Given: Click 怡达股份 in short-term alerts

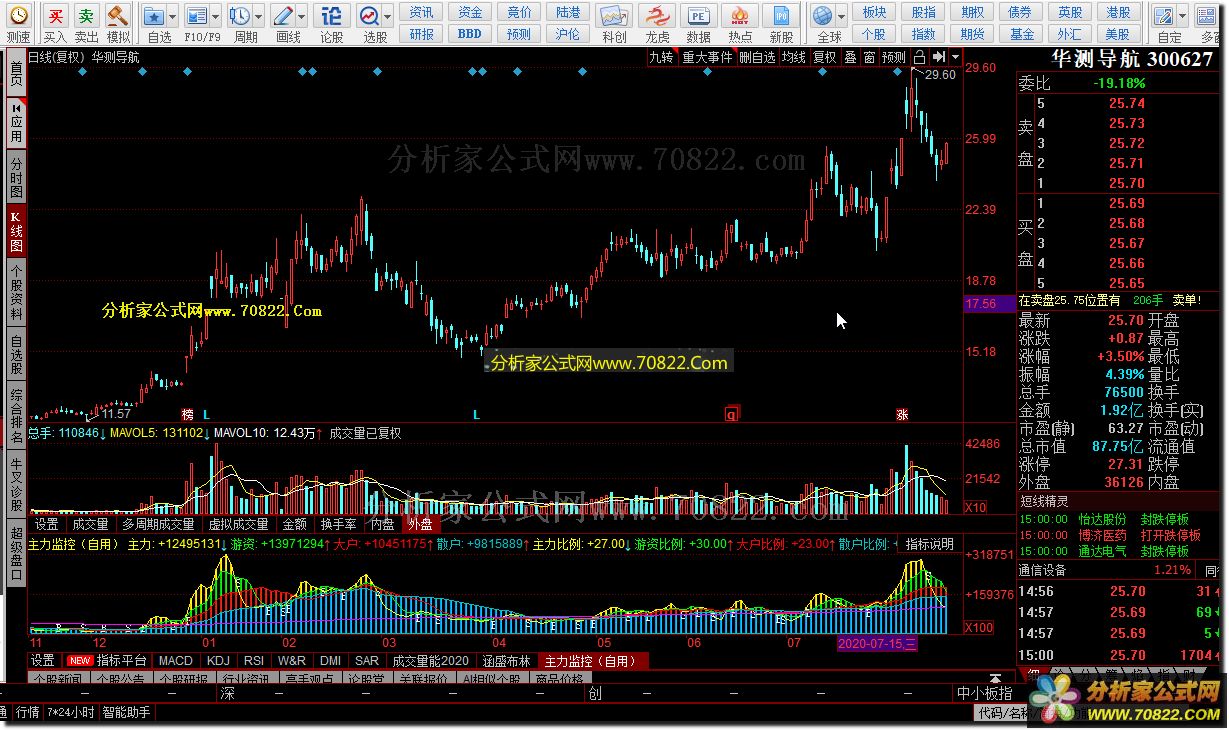Looking at the screenshot, I should click(1102, 520).
